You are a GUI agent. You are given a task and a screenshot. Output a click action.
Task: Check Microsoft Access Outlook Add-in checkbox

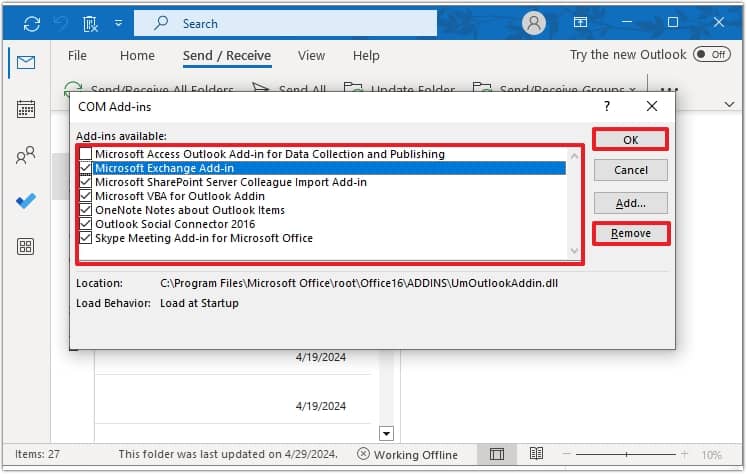click(x=85, y=153)
